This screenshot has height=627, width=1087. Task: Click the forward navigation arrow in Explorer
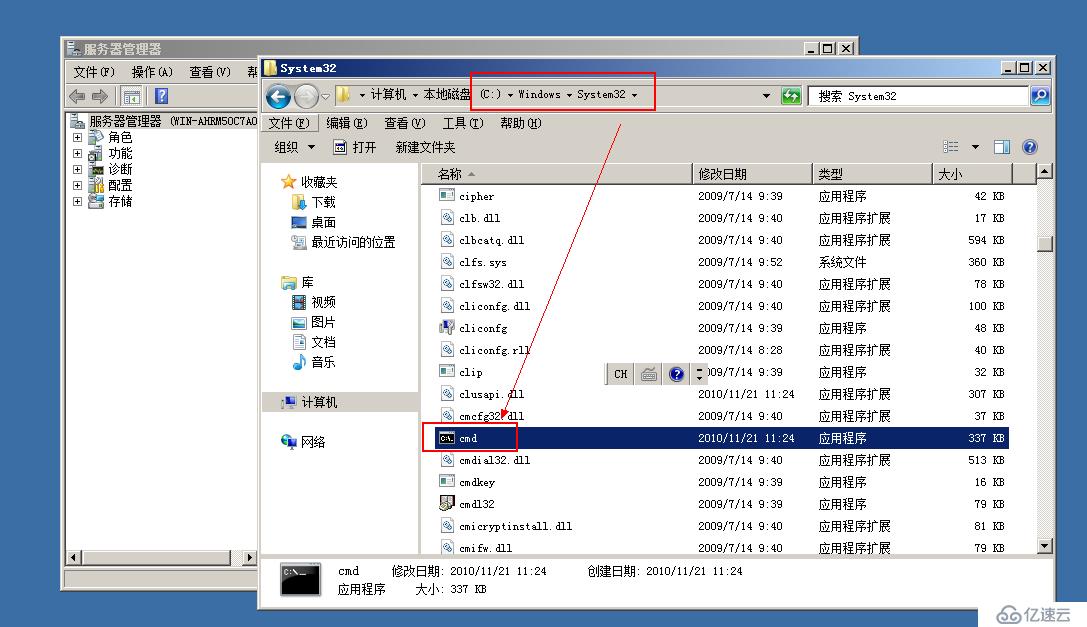point(306,96)
